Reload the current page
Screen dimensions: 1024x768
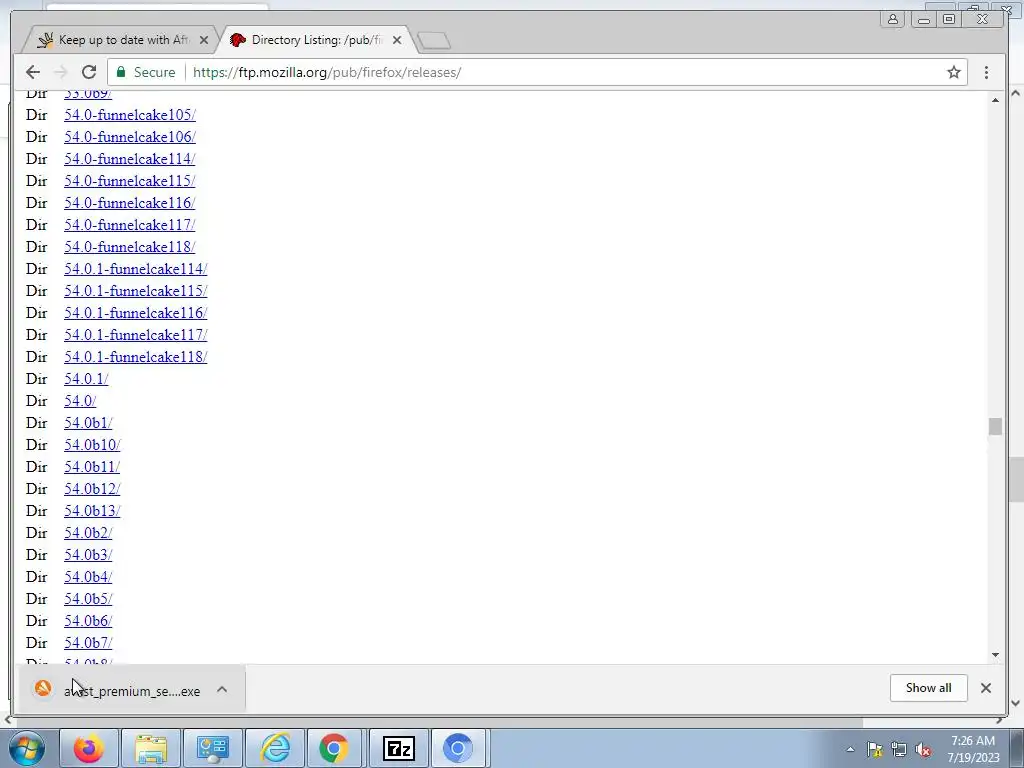pos(89,72)
